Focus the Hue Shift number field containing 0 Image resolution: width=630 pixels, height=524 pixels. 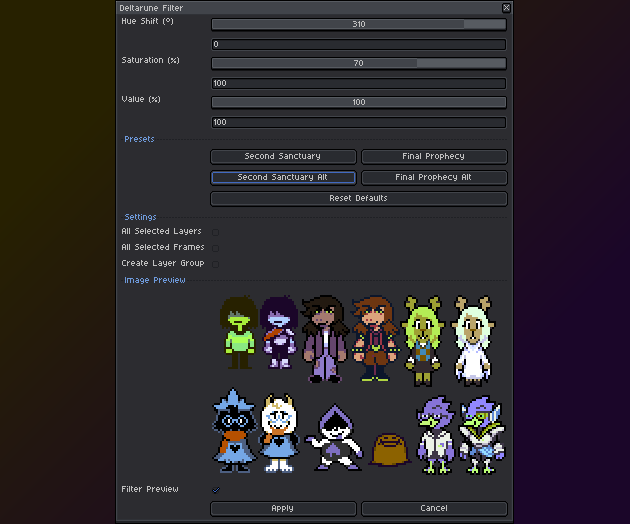pyautogui.click(x=358, y=44)
